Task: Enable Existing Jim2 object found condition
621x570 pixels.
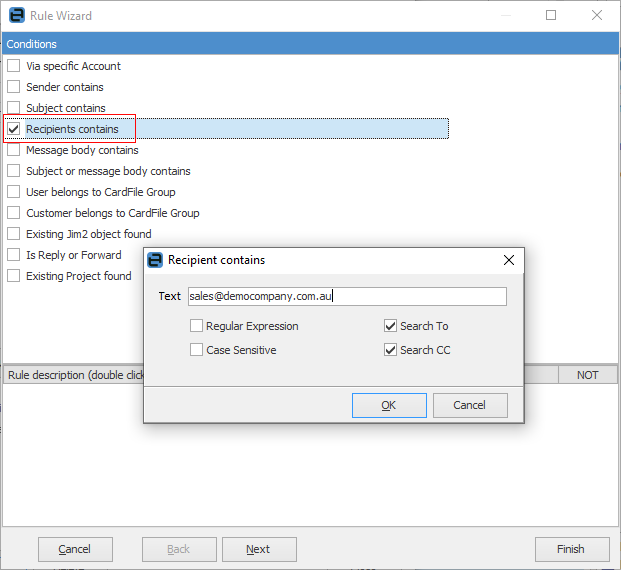Action: [x=13, y=234]
